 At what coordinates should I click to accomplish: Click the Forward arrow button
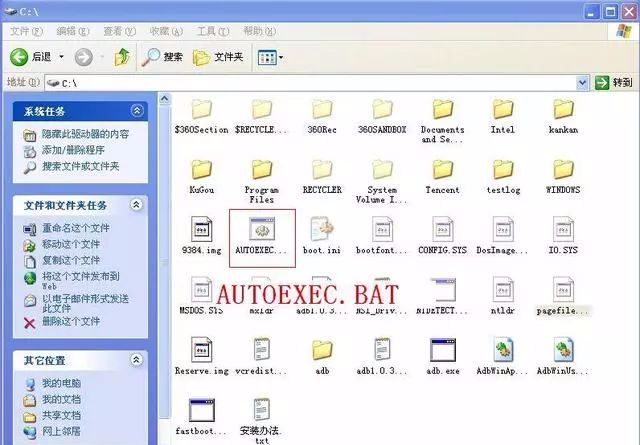(x=84, y=57)
